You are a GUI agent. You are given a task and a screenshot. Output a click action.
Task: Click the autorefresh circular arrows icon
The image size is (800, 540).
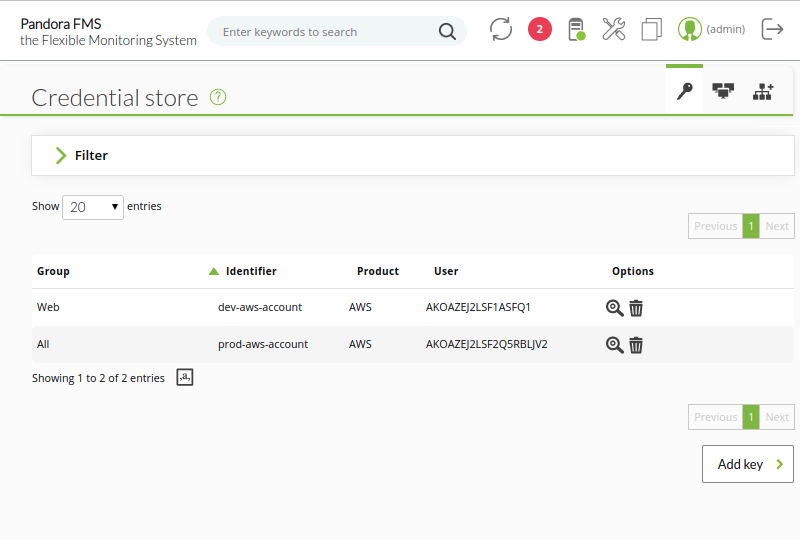(501, 29)
